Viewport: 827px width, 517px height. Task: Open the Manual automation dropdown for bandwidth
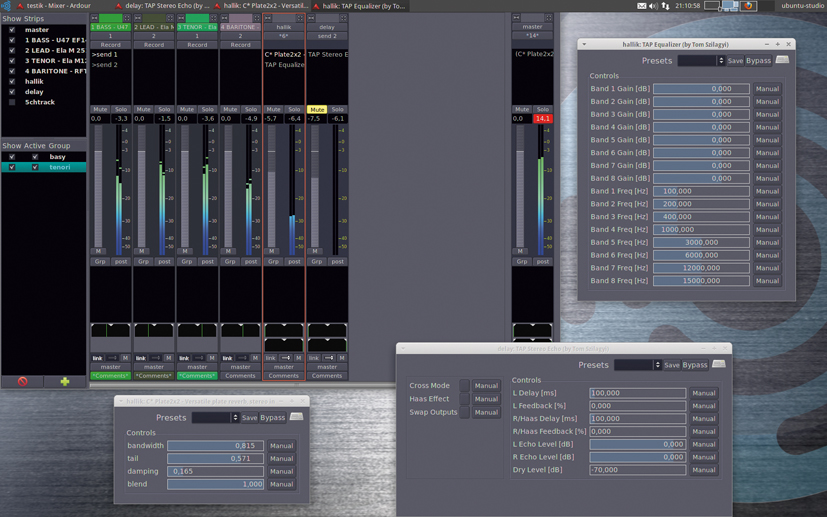[281, 446]
